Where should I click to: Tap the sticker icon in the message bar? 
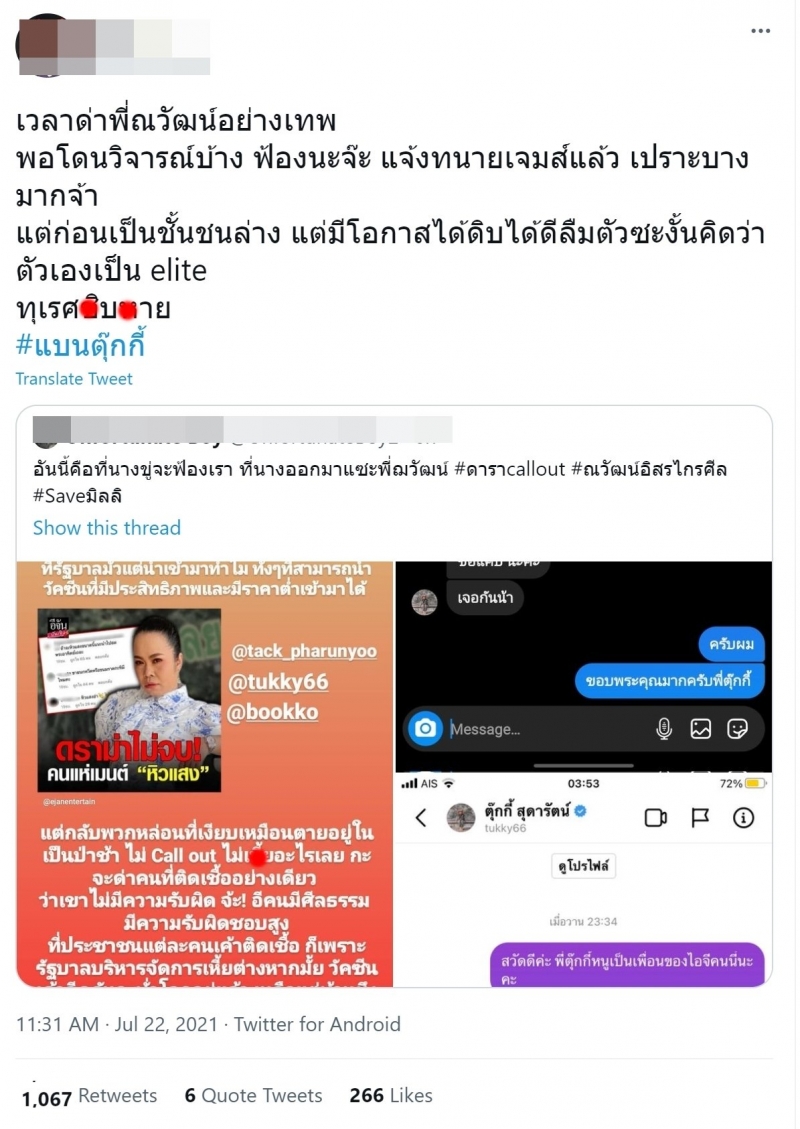click(737, 729)
